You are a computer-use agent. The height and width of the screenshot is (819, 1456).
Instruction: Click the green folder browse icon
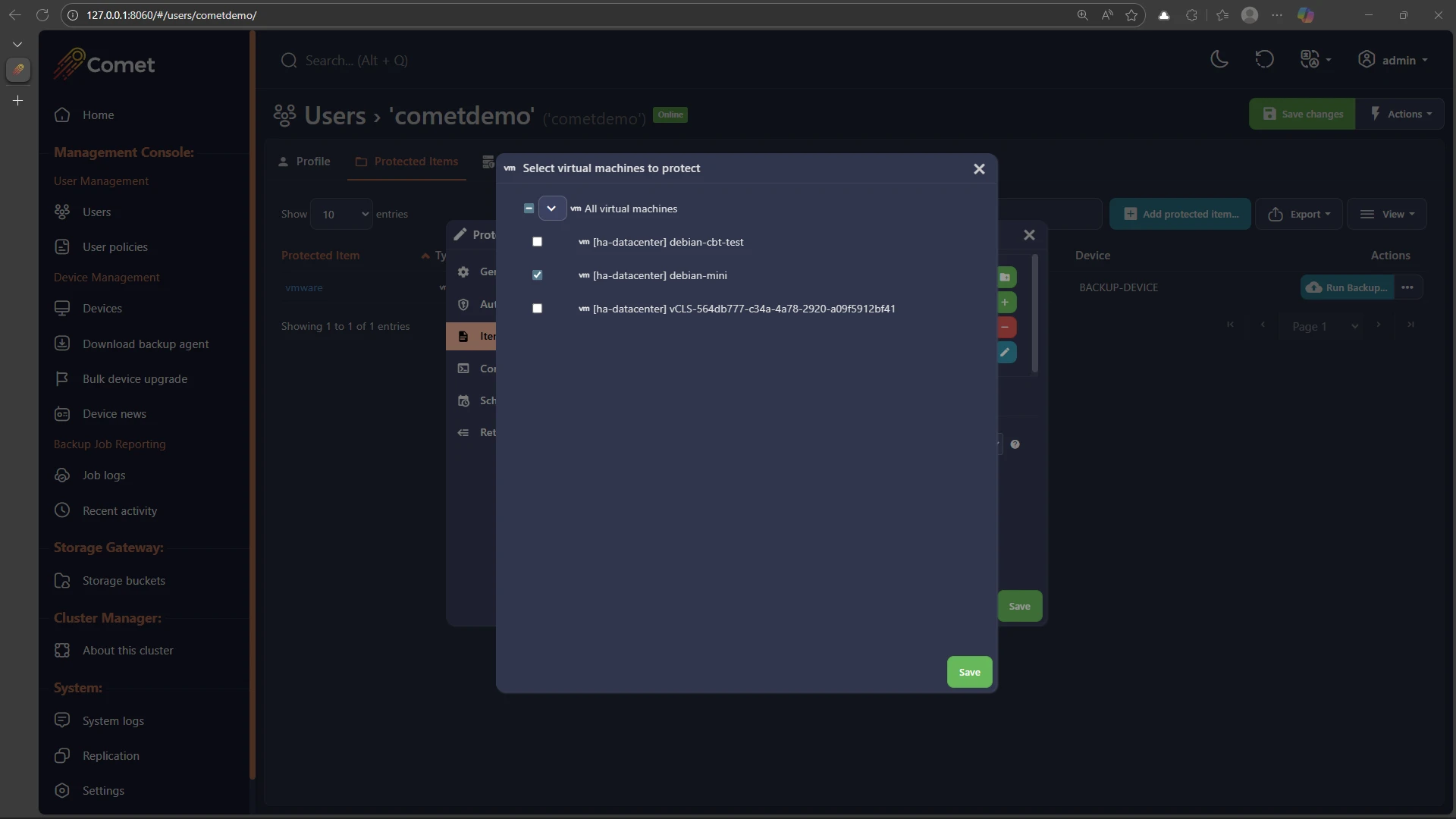point(1006,278)
